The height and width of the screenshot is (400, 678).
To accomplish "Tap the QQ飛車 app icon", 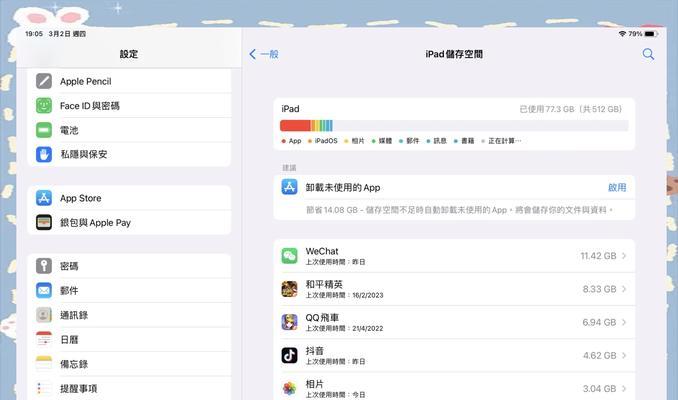I will [x=289, y=322].
